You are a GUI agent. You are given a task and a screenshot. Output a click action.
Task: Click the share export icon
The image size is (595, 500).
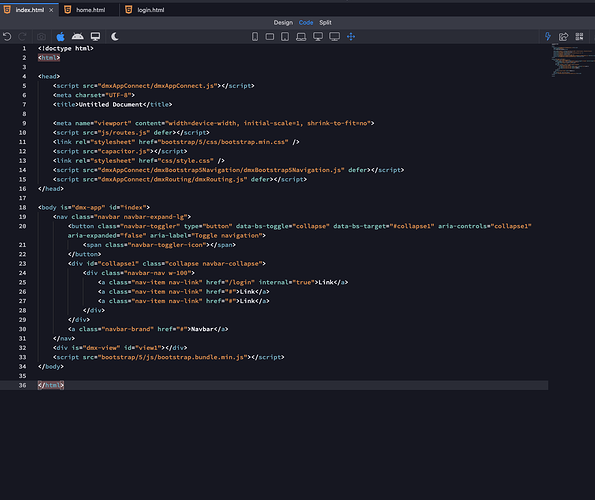[x=564, y=36]
